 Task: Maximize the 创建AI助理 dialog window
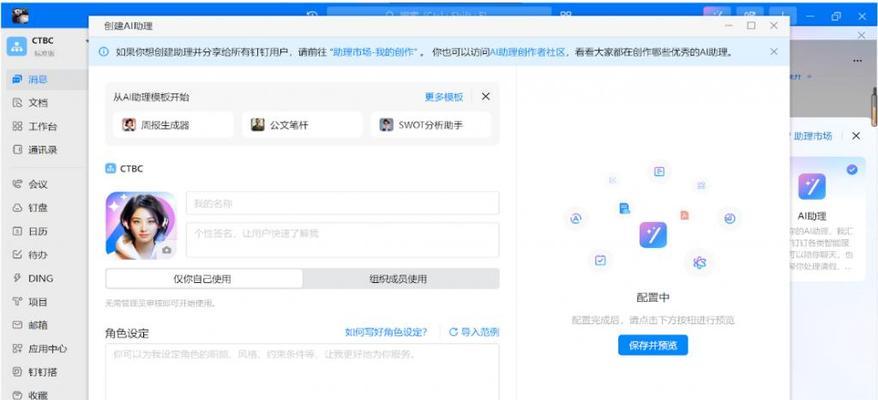pos(751,26)
